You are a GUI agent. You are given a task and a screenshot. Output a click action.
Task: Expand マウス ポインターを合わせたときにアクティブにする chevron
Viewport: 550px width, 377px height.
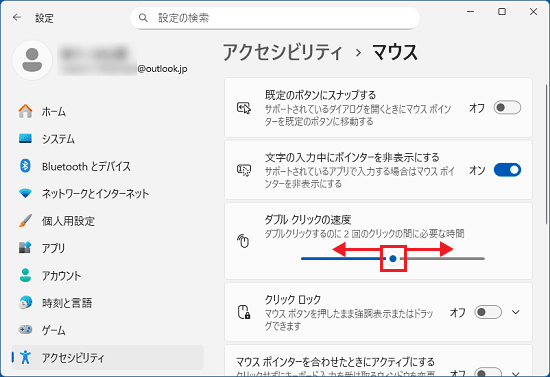click(515, 373)
